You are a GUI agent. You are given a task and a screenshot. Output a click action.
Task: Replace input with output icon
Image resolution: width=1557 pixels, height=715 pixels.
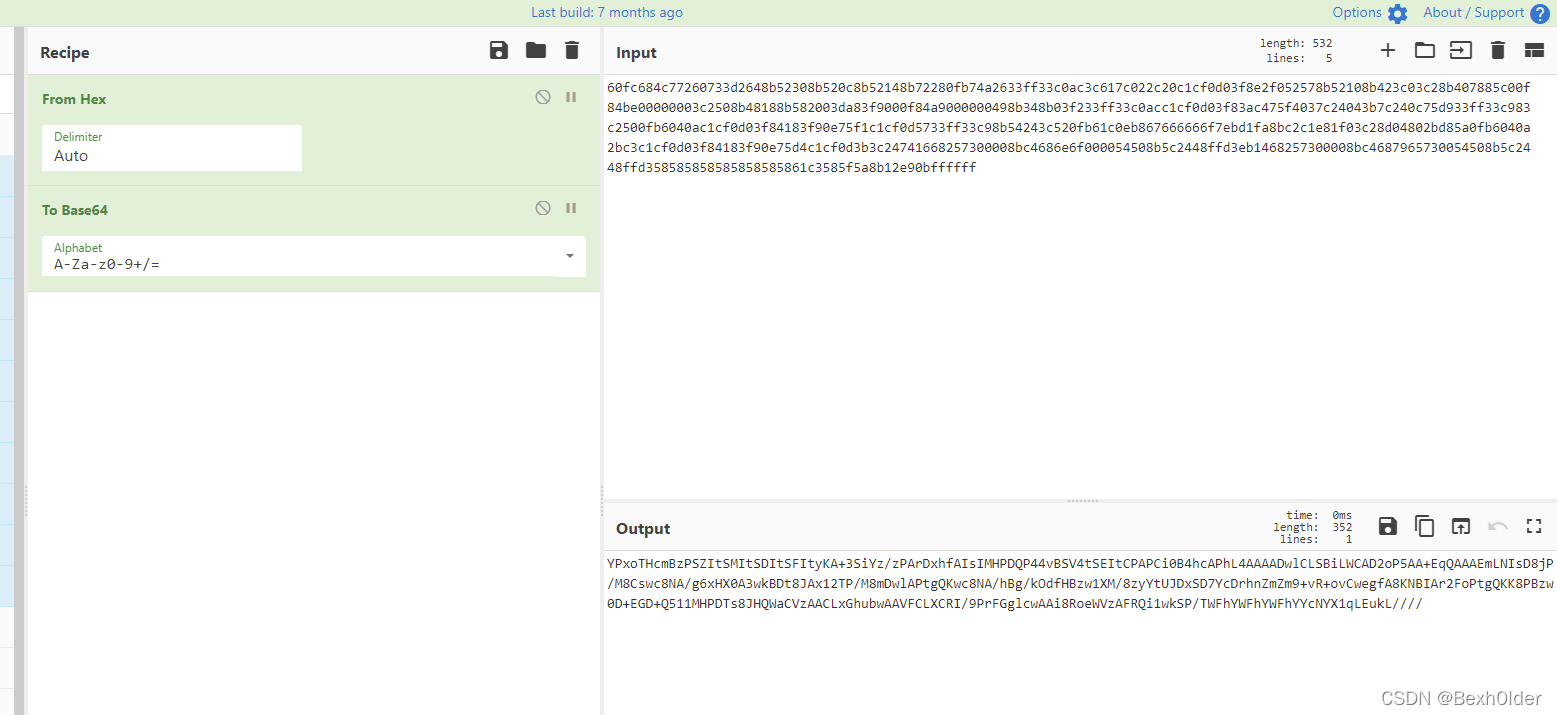tap(1461, 526)
